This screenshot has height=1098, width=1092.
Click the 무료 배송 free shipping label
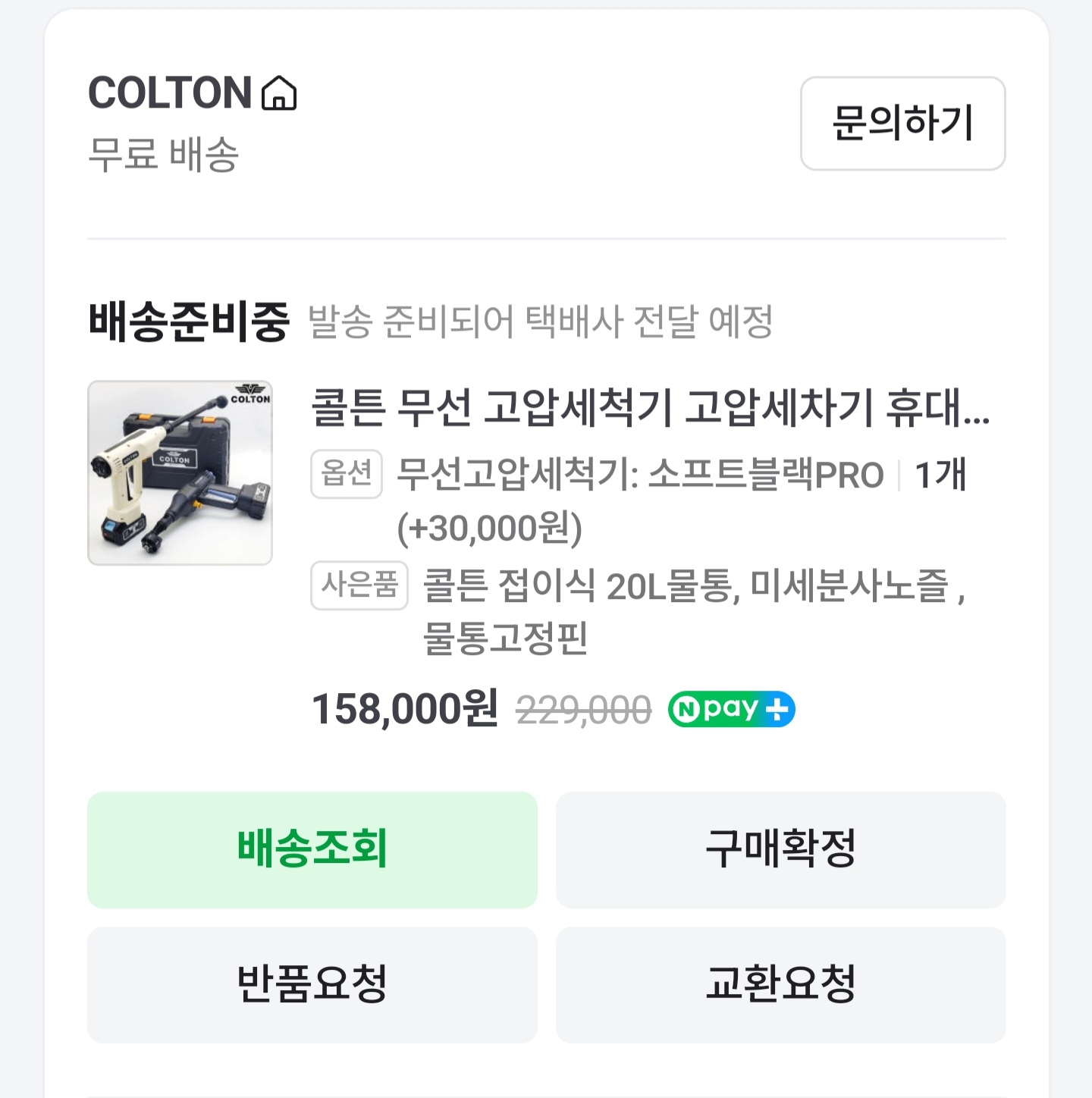point(164,155)
